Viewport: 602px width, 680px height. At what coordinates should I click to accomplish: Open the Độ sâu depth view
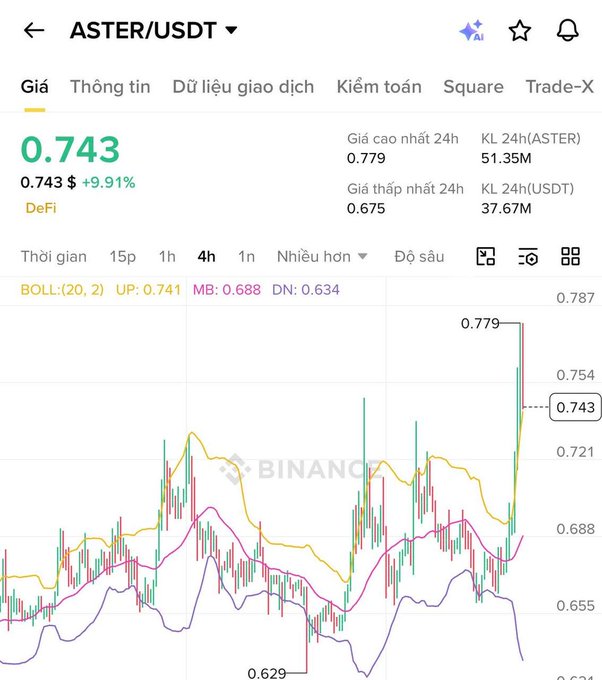pyautogui.click(x=419, y=257)
